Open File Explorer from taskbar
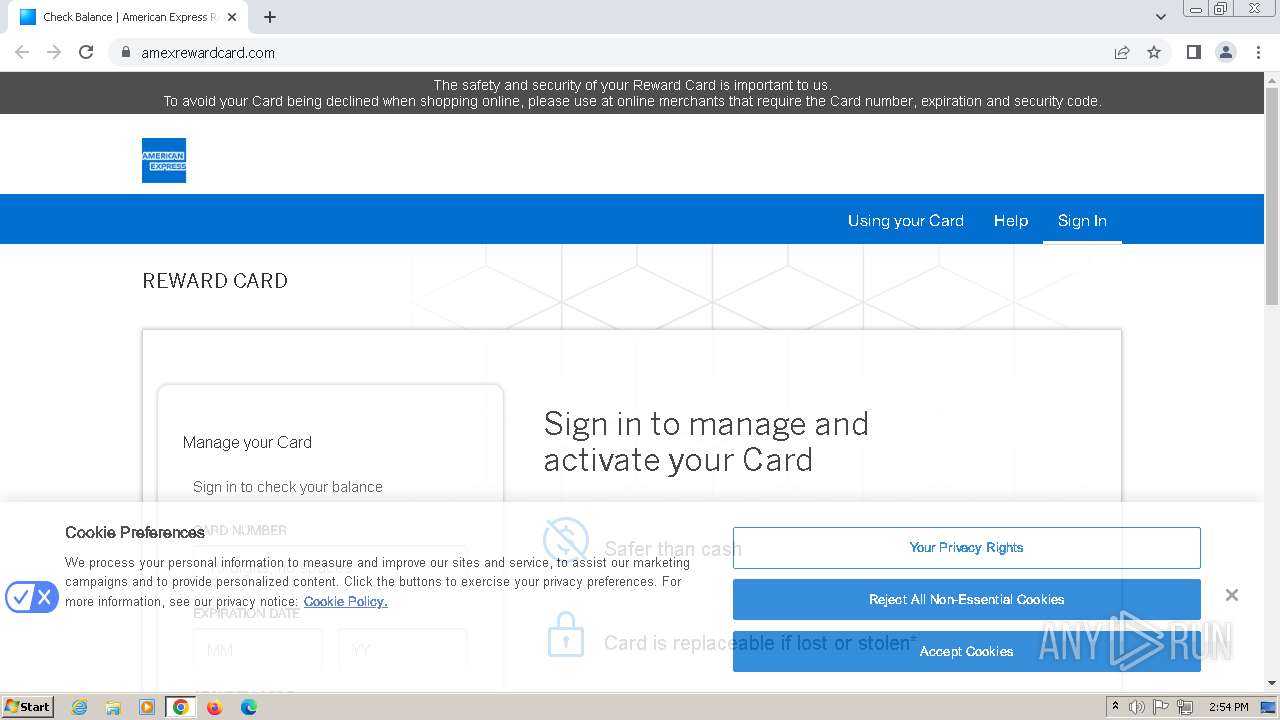The width and height of the screenshot is (1280, 720). [x=113, y=707]
